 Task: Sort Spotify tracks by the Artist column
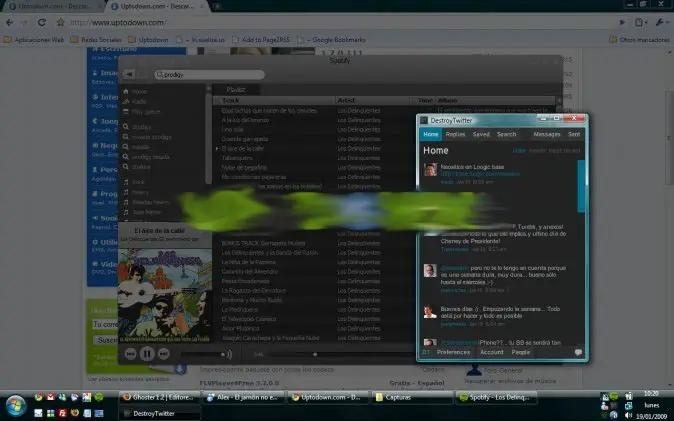tap(372, 100)
